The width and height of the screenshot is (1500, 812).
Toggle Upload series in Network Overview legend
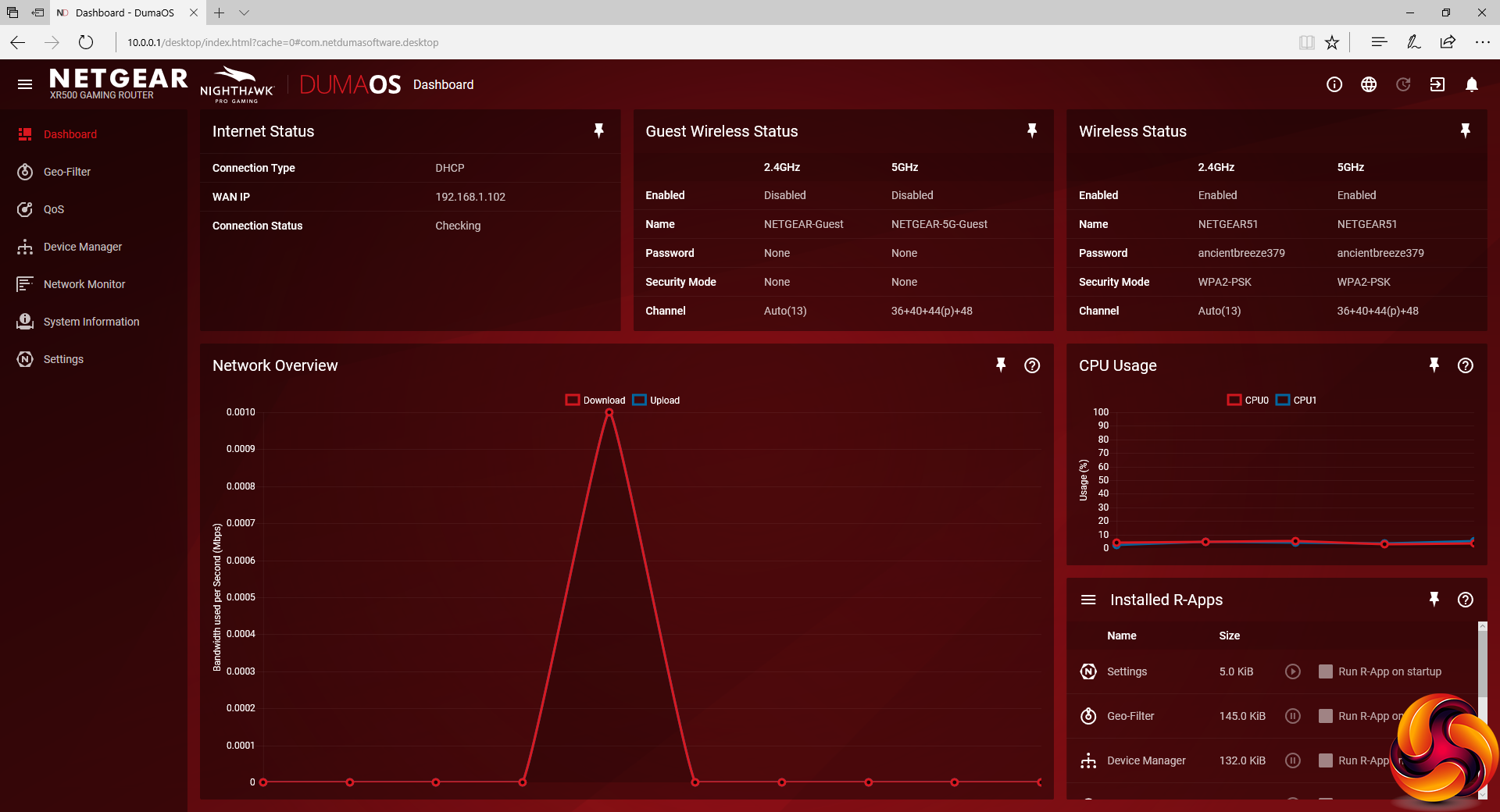pos(656,401)
